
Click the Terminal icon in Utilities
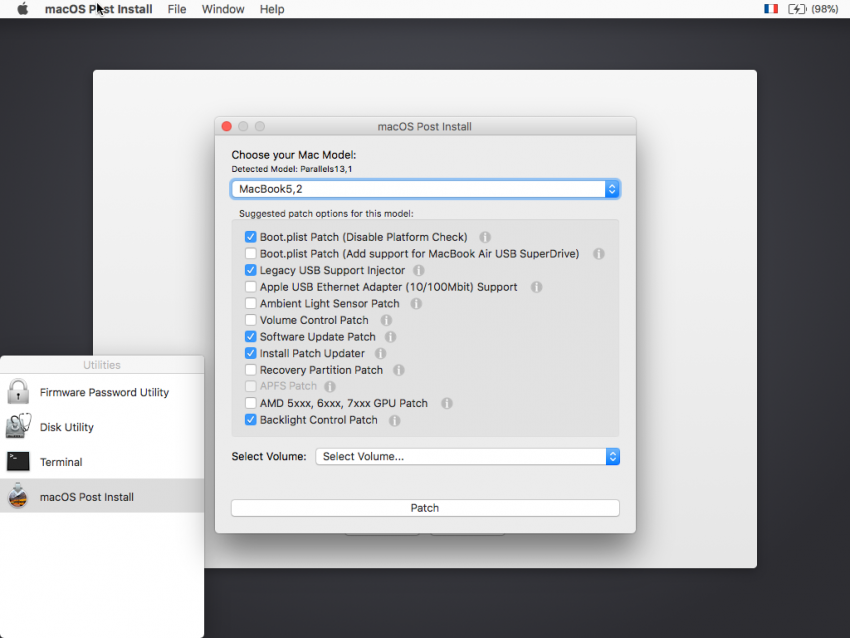pyautogui.click(x=18, y=461)
